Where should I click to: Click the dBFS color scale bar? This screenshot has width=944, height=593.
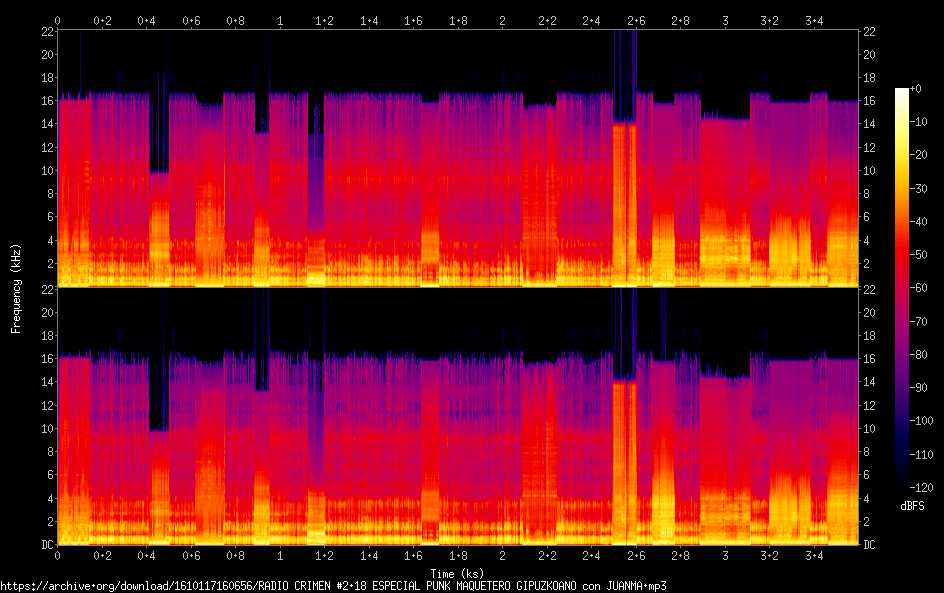click(x=902, y=287)
